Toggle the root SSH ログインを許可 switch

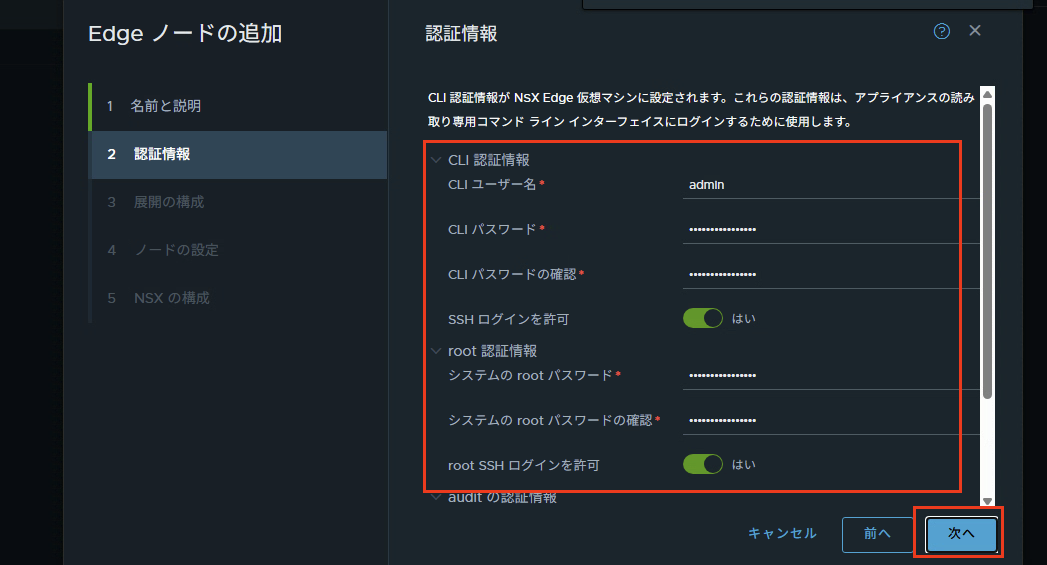[702, 464]
